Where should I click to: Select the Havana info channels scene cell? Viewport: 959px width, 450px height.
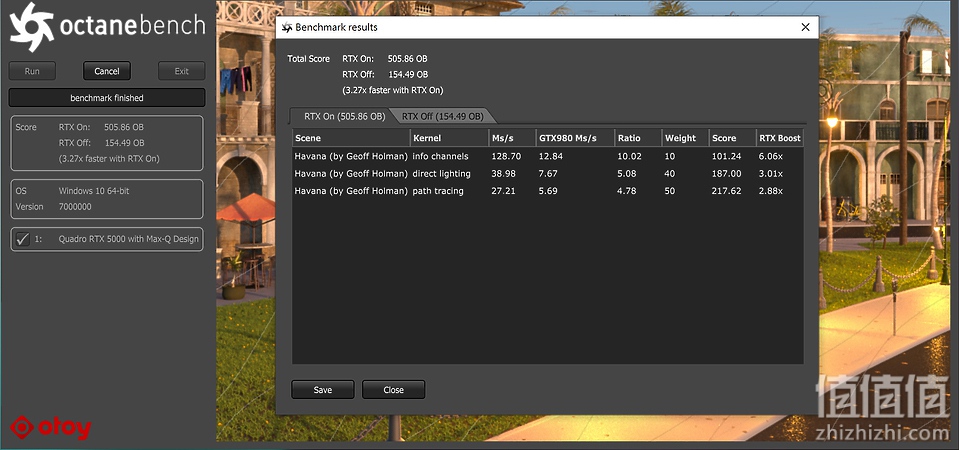point(351,157)
